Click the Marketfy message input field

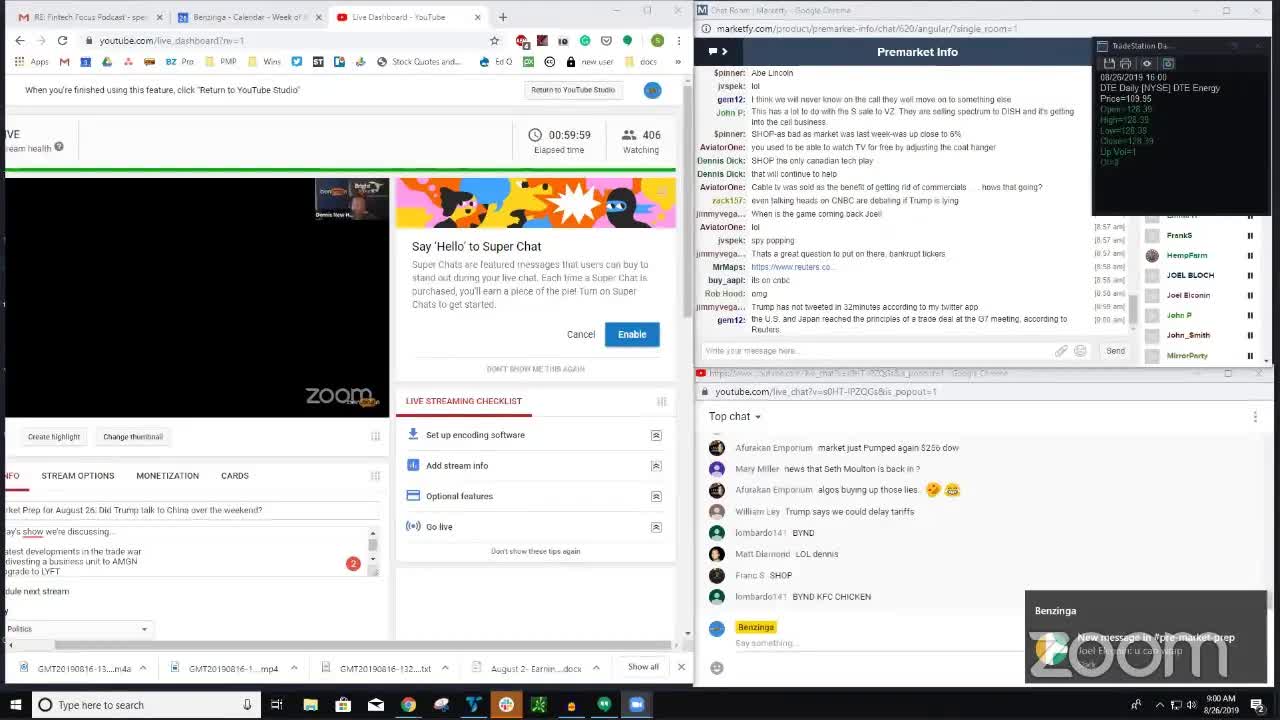pos(876,351)
